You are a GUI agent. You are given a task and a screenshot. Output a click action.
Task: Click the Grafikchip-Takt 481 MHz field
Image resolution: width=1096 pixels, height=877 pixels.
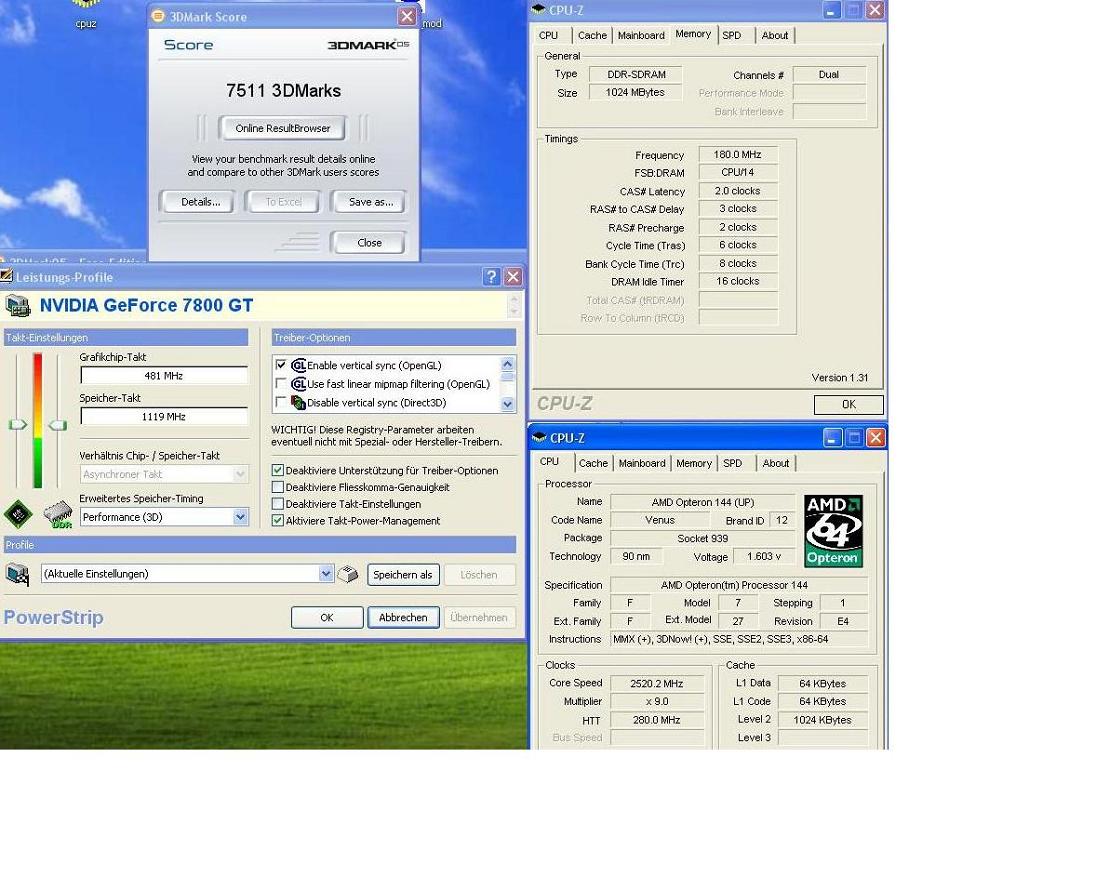(164, 376)
